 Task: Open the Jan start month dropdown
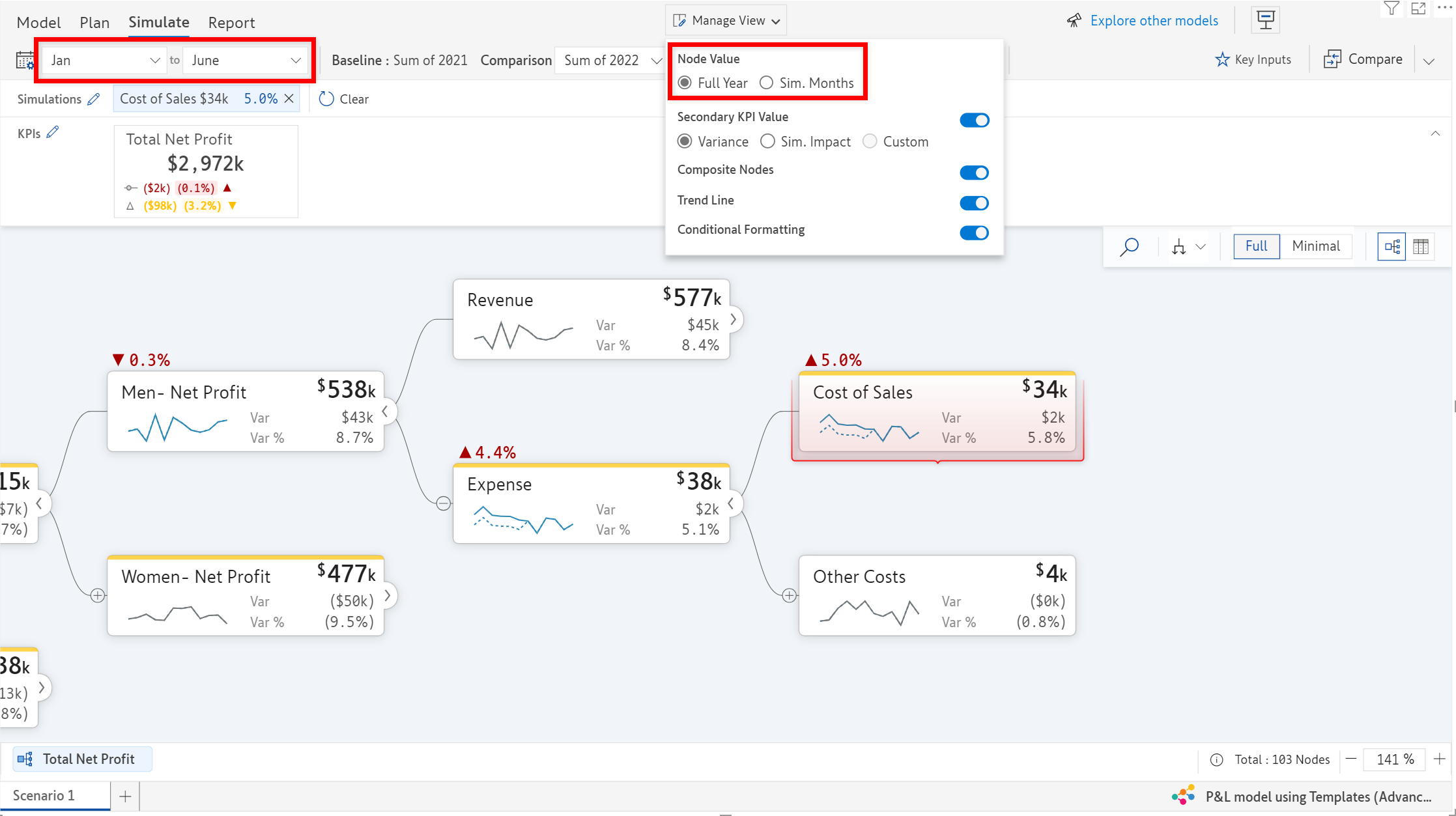coord(104,61)
